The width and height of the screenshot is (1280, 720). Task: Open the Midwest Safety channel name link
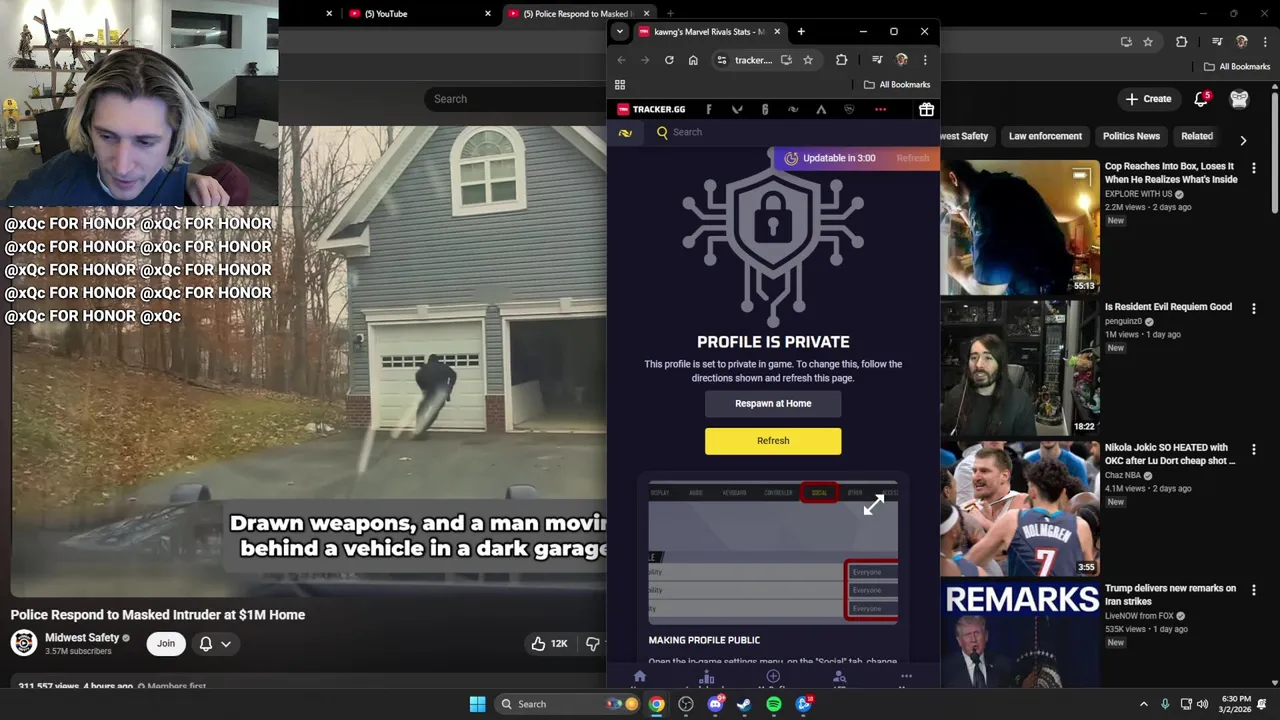pos(82,638)
